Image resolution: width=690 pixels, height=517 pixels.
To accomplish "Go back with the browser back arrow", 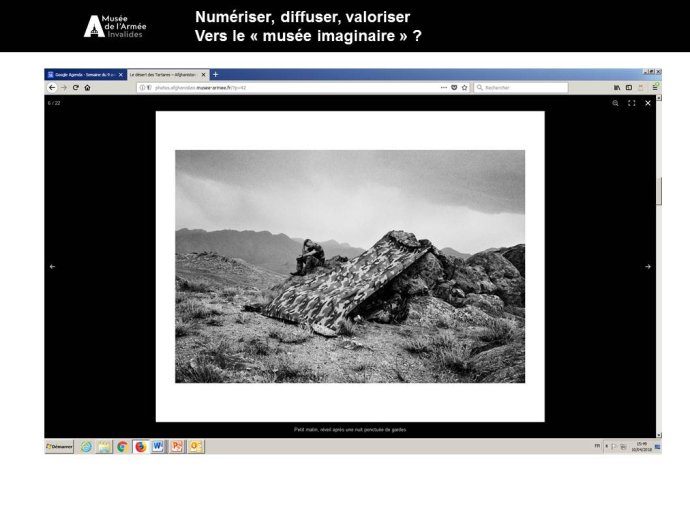I will pyautogui.click(x=52, y=88).
